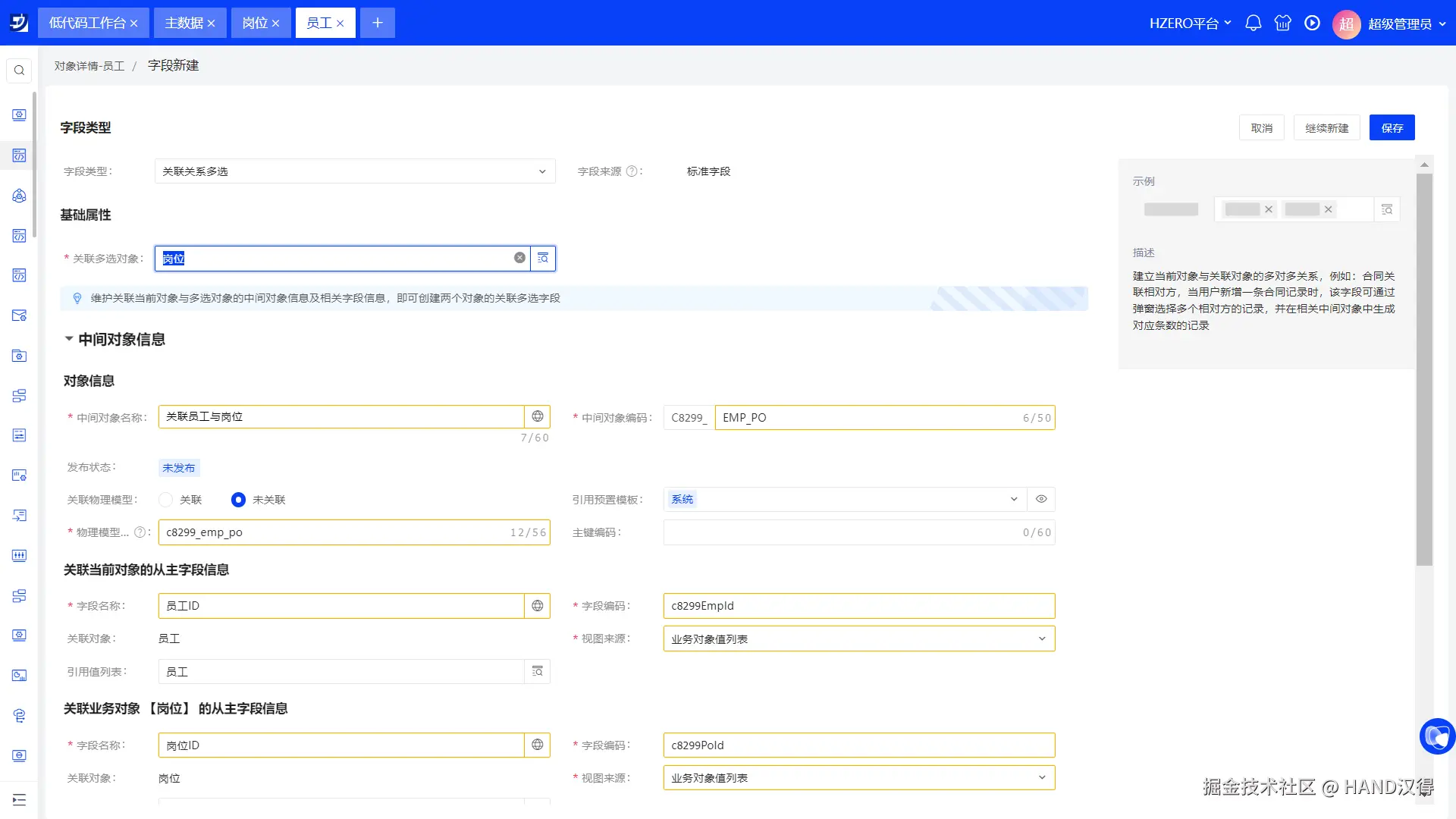Click the globe icon beside 中间对象名称

coord(538,416)
